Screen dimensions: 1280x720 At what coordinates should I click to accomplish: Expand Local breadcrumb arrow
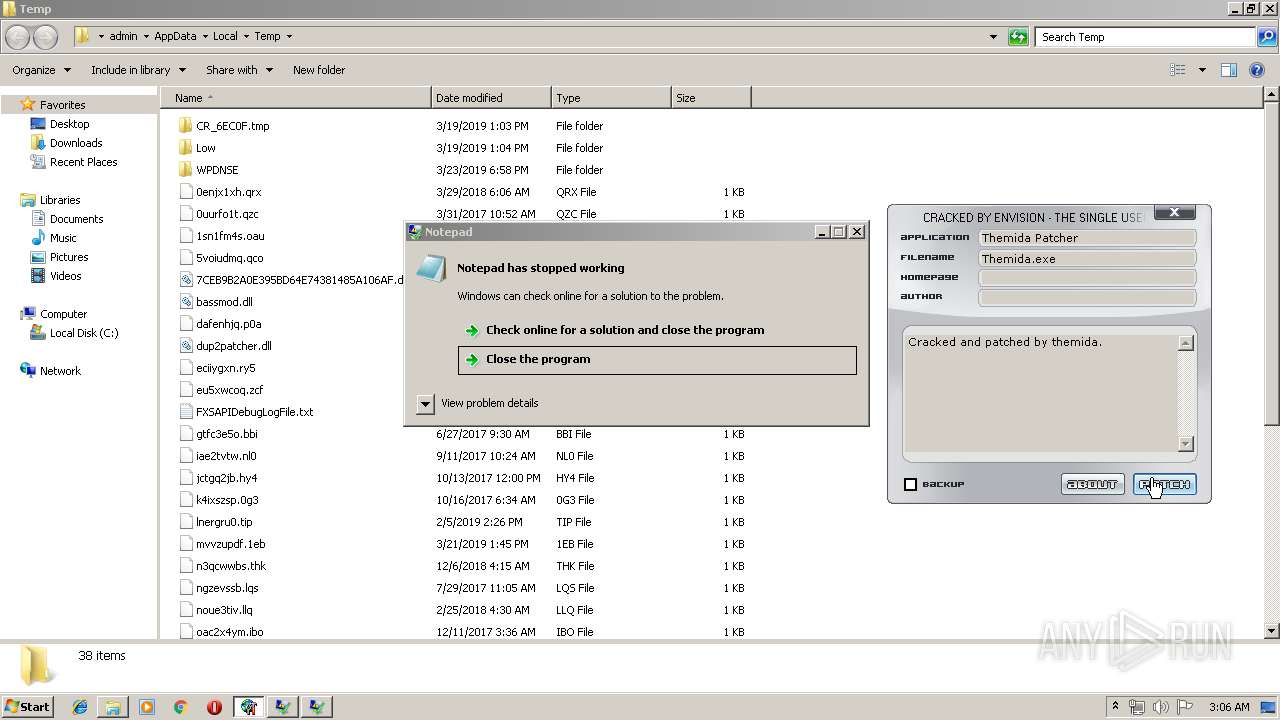[246, 37]
